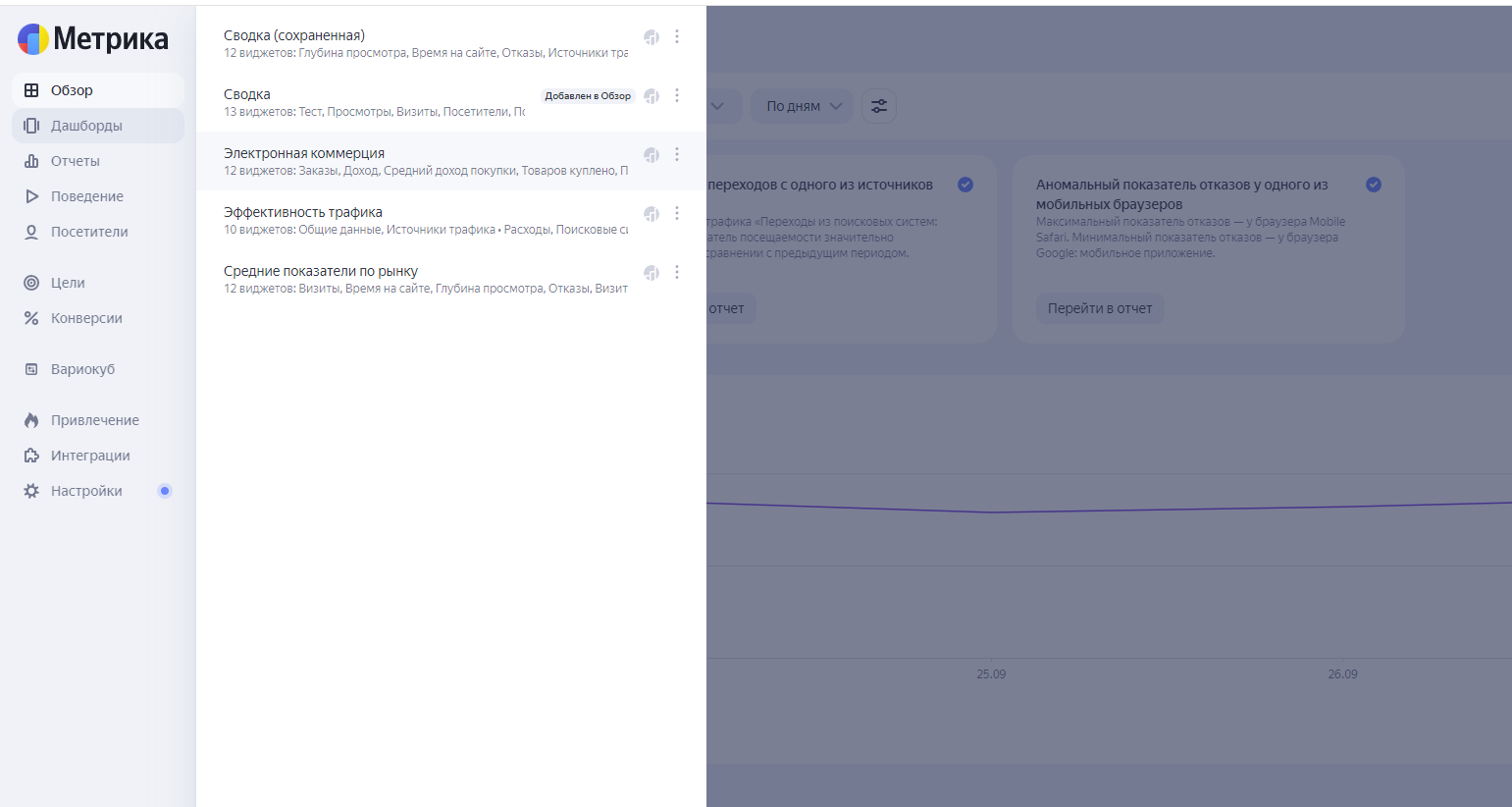Click the filter sliders settings button

point(879,106)
